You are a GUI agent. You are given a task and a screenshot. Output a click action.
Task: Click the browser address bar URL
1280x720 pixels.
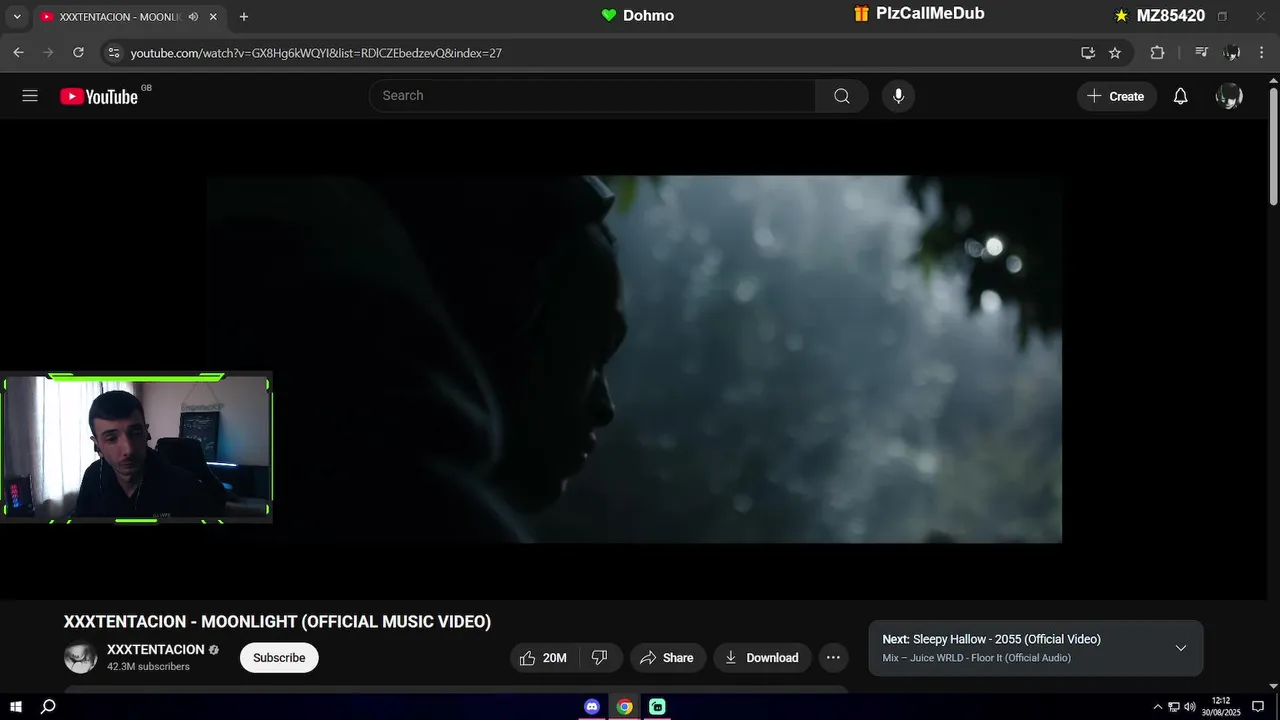coord(316,53)
